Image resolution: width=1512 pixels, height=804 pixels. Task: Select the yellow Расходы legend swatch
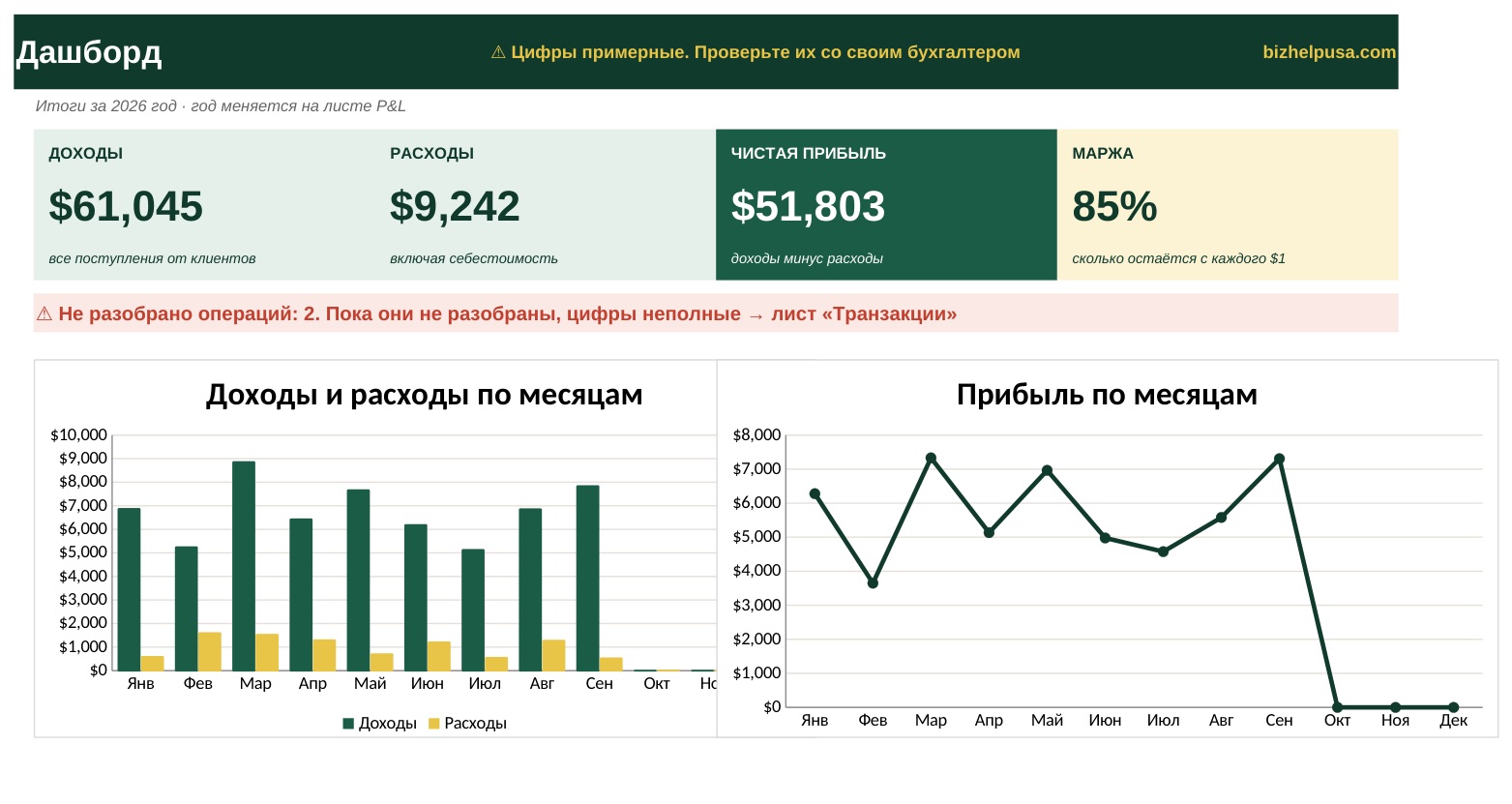434,723
